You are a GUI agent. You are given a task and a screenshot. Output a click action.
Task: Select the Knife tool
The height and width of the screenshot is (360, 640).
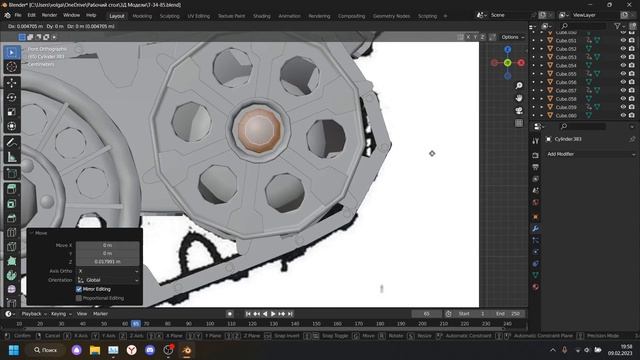click(11, 247)
